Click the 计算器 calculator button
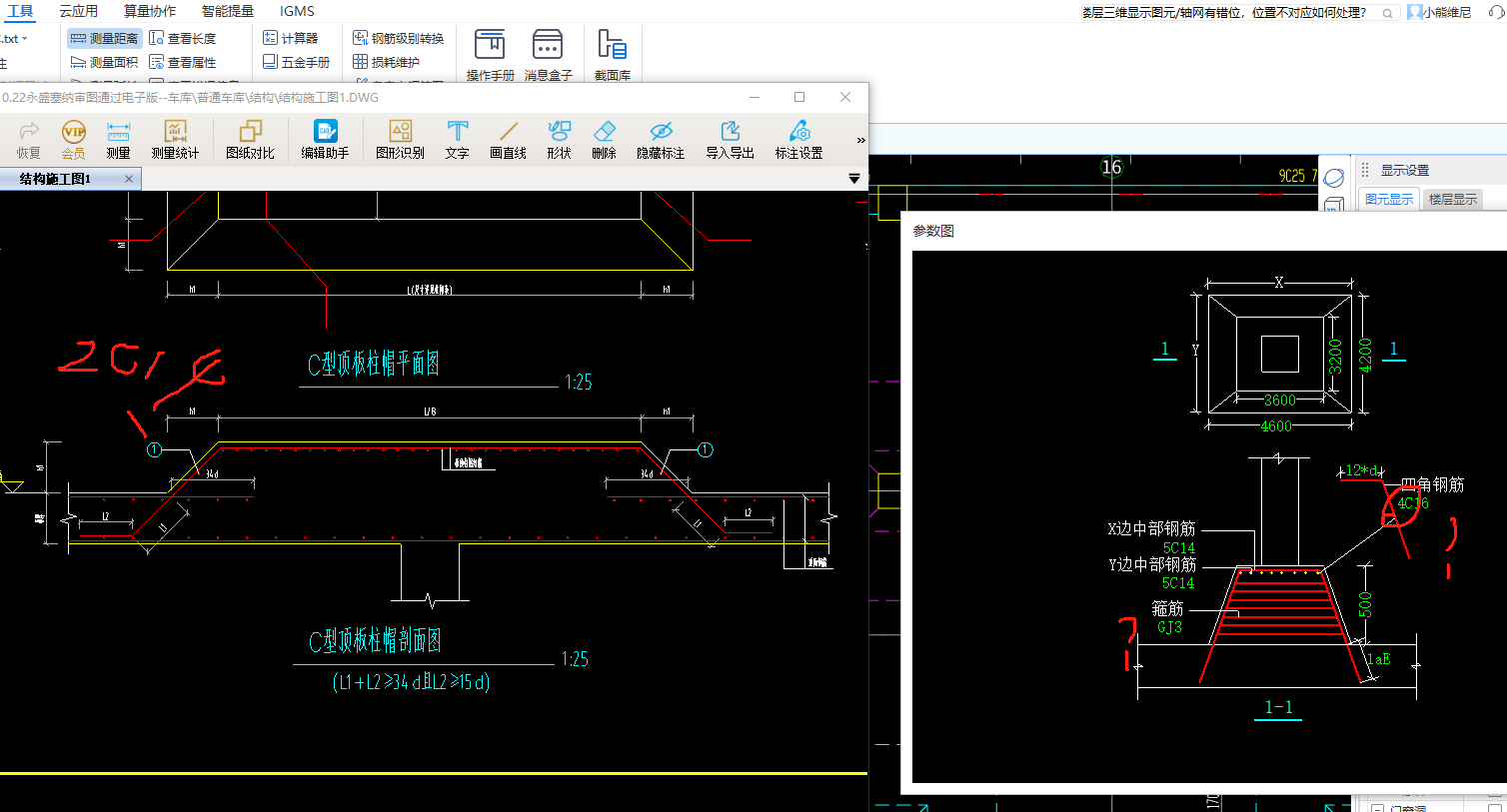 (291, 38)
